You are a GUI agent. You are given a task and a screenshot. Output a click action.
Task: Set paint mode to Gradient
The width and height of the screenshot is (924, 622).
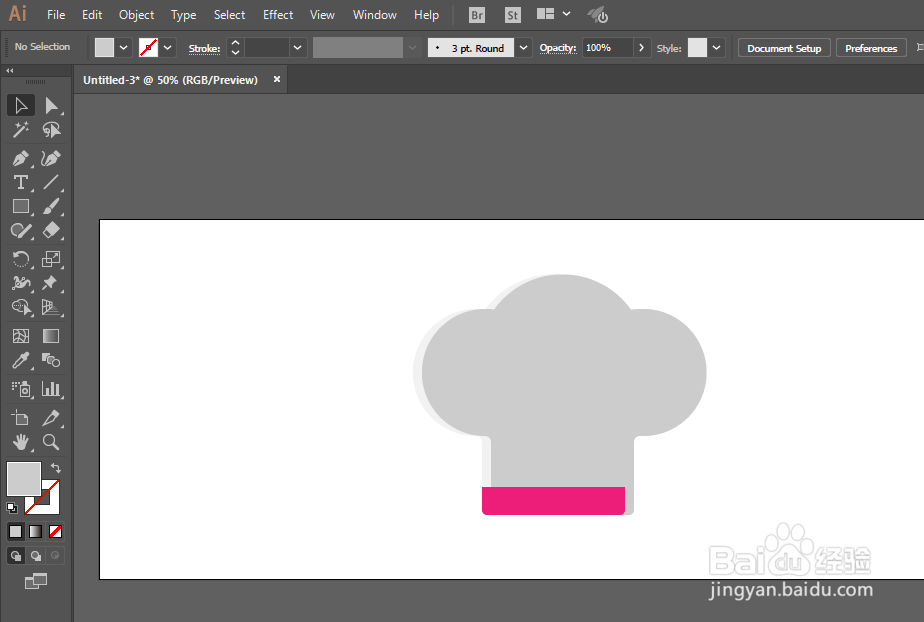[x=36, y=532]
